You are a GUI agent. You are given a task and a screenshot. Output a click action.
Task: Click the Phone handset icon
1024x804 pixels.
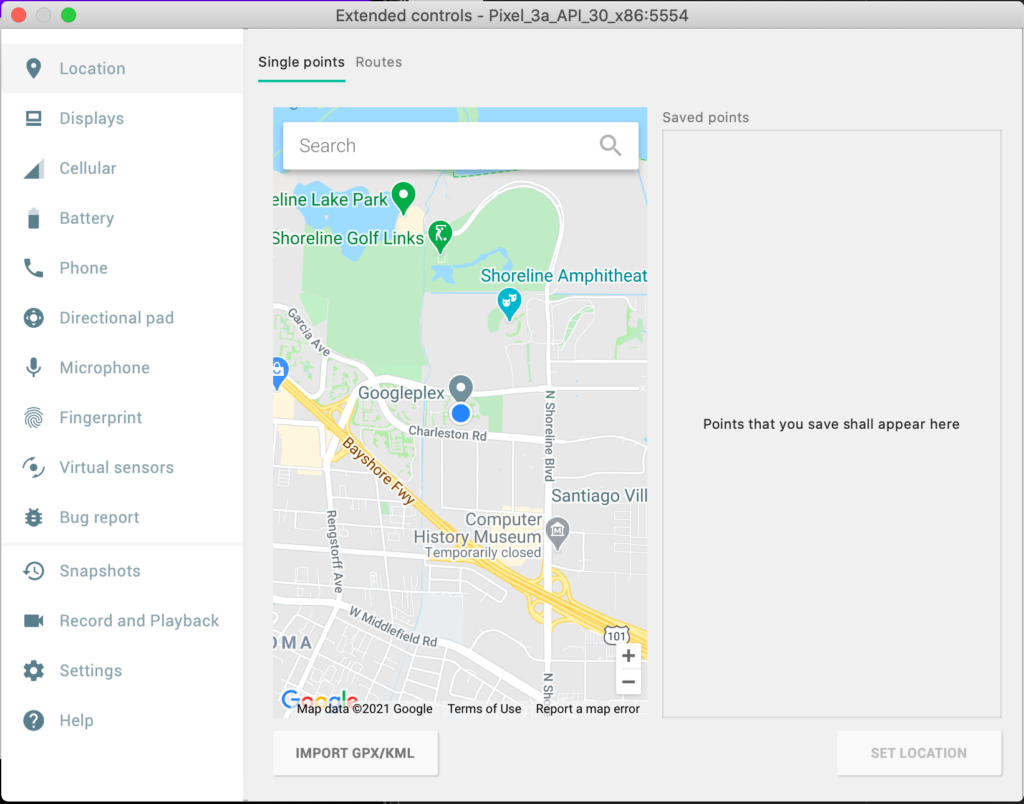[33, 268]
